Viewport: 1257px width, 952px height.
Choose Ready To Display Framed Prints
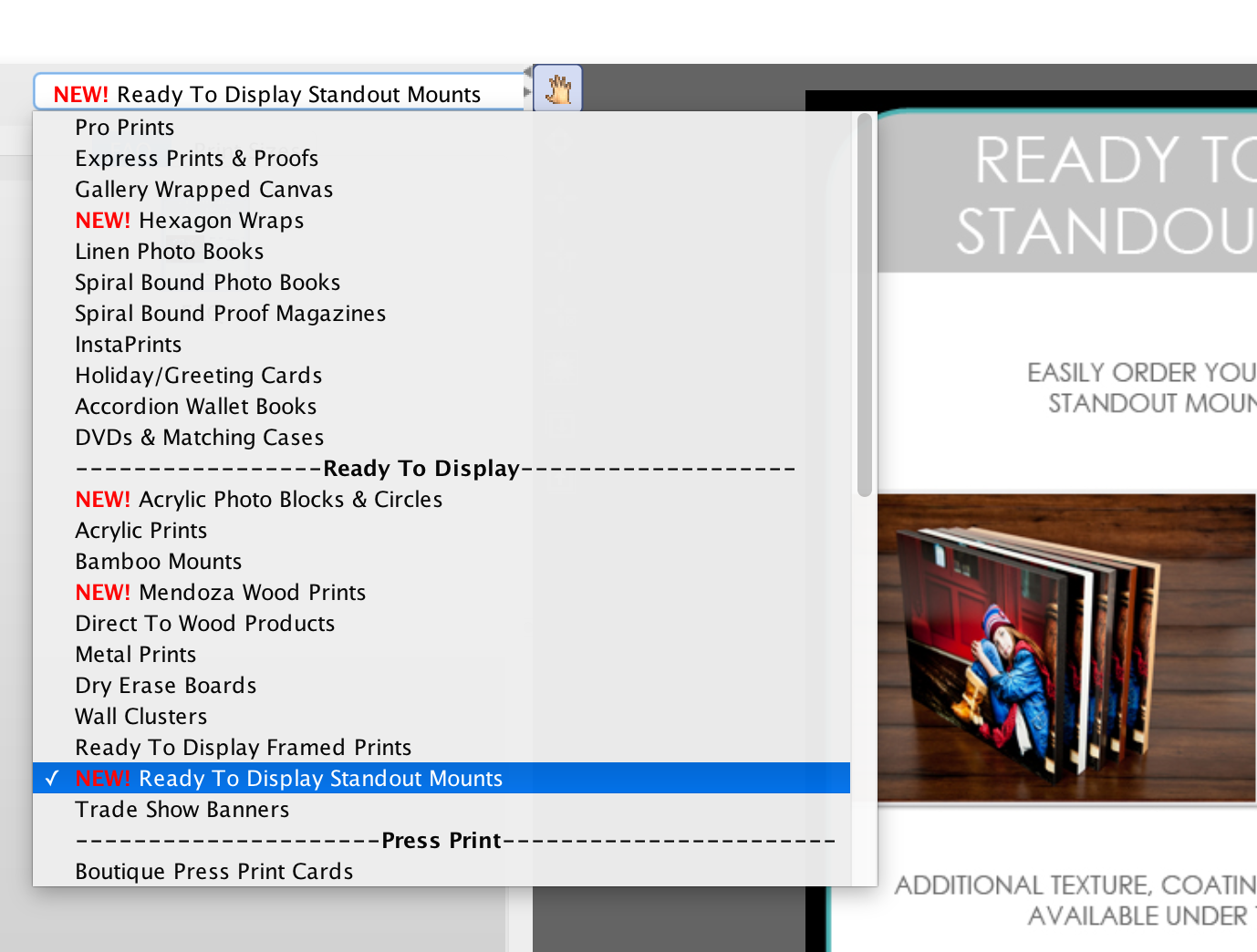point(442,748)
